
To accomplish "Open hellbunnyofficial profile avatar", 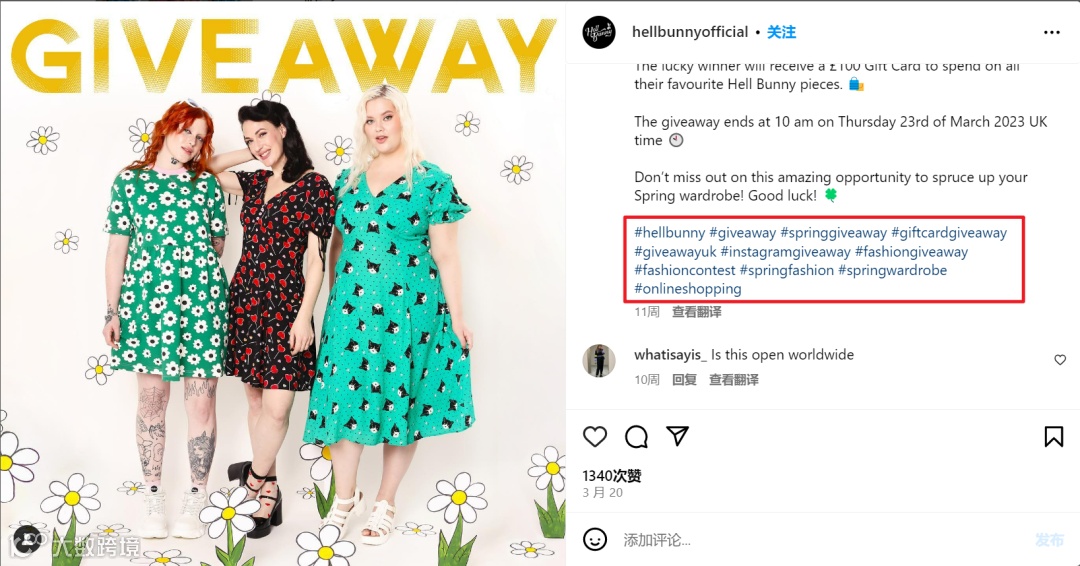I will (599, 32).
